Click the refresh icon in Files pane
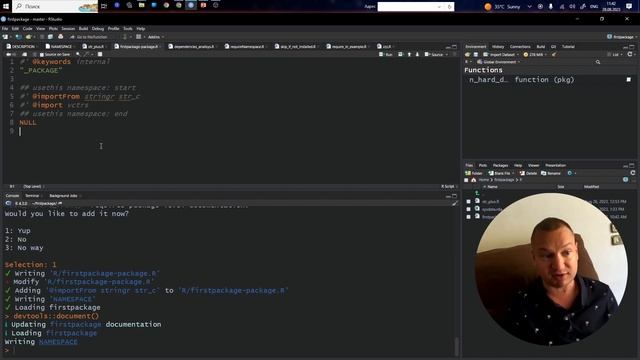 [x=632, y=173]
